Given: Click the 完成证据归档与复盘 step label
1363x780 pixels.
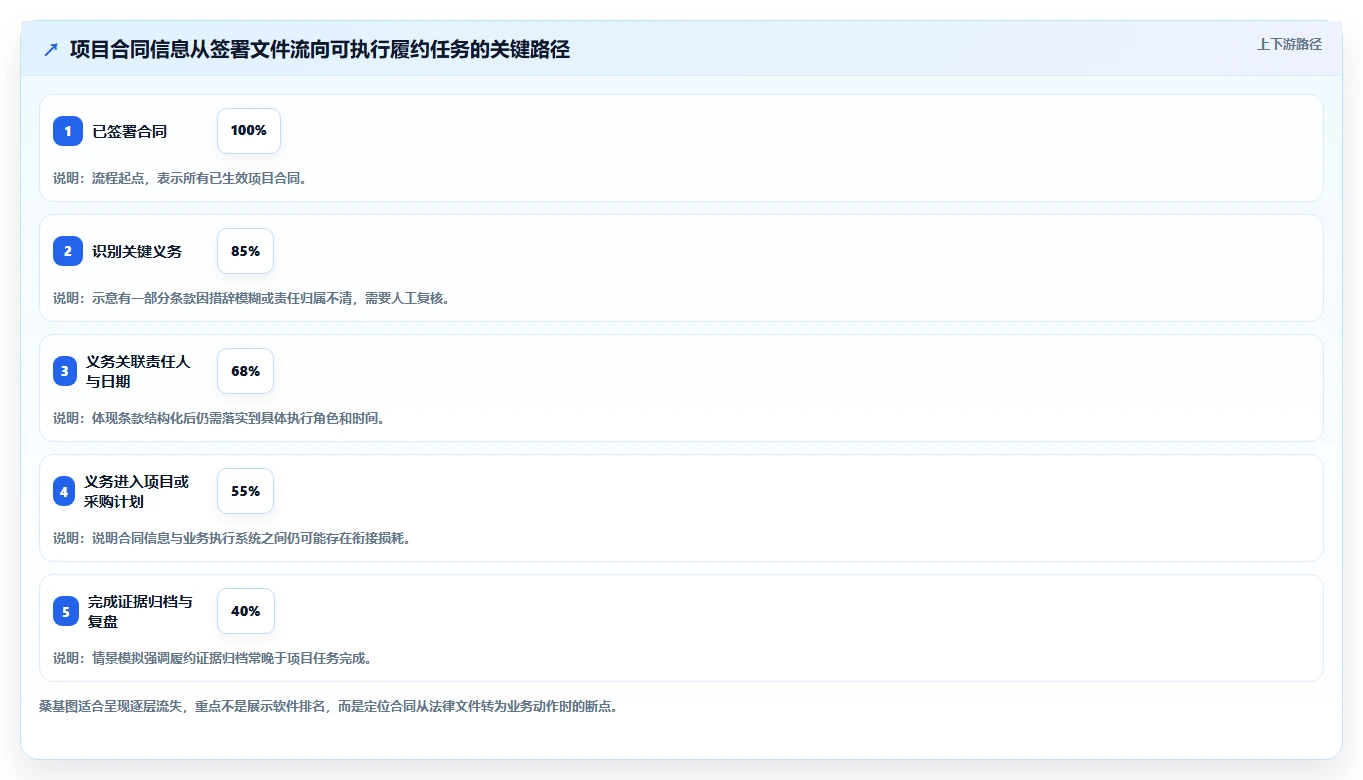Looking at the screenshot, I should click(140, 611).
